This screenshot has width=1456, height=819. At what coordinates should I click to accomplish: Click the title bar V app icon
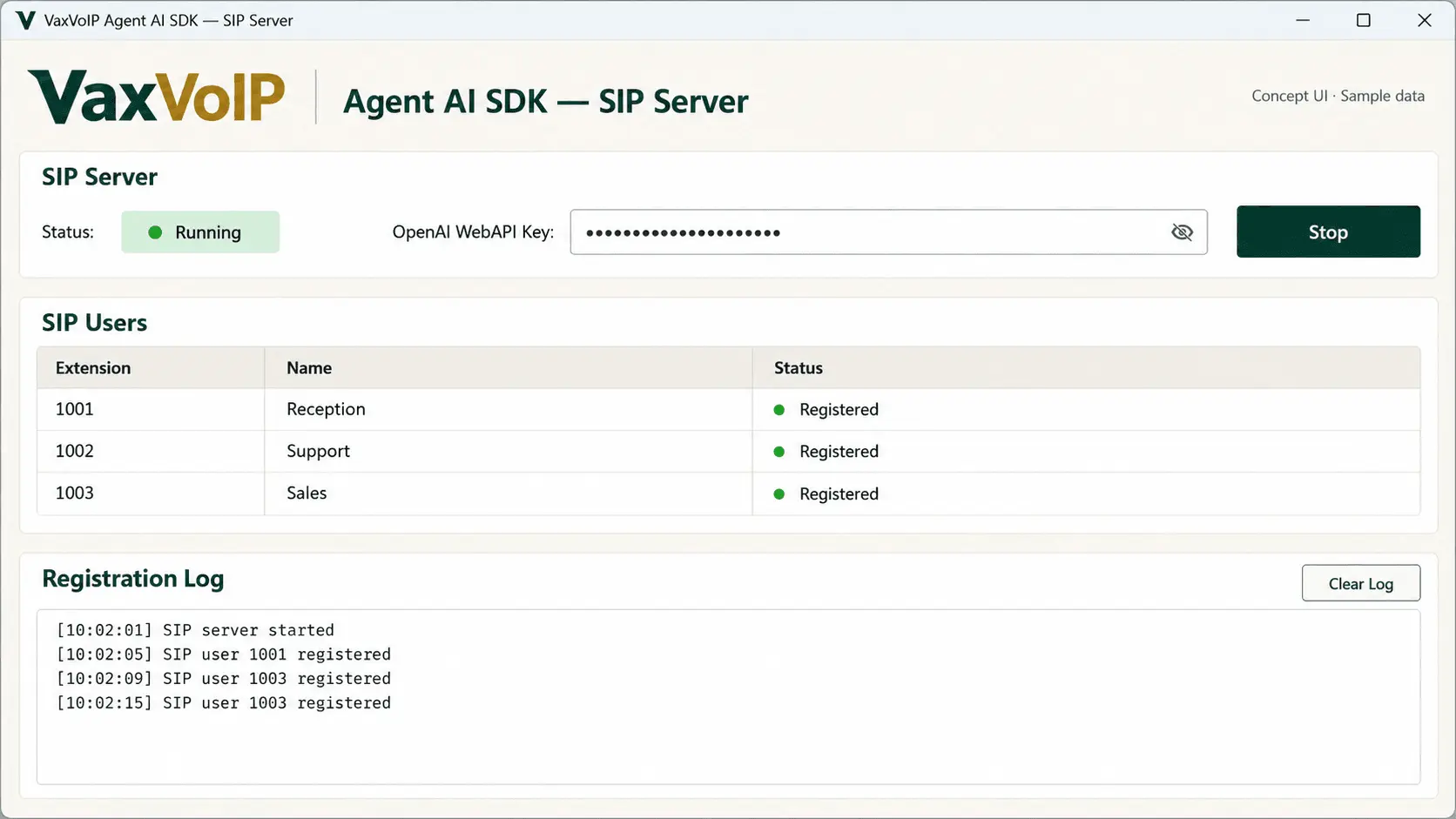25,20
